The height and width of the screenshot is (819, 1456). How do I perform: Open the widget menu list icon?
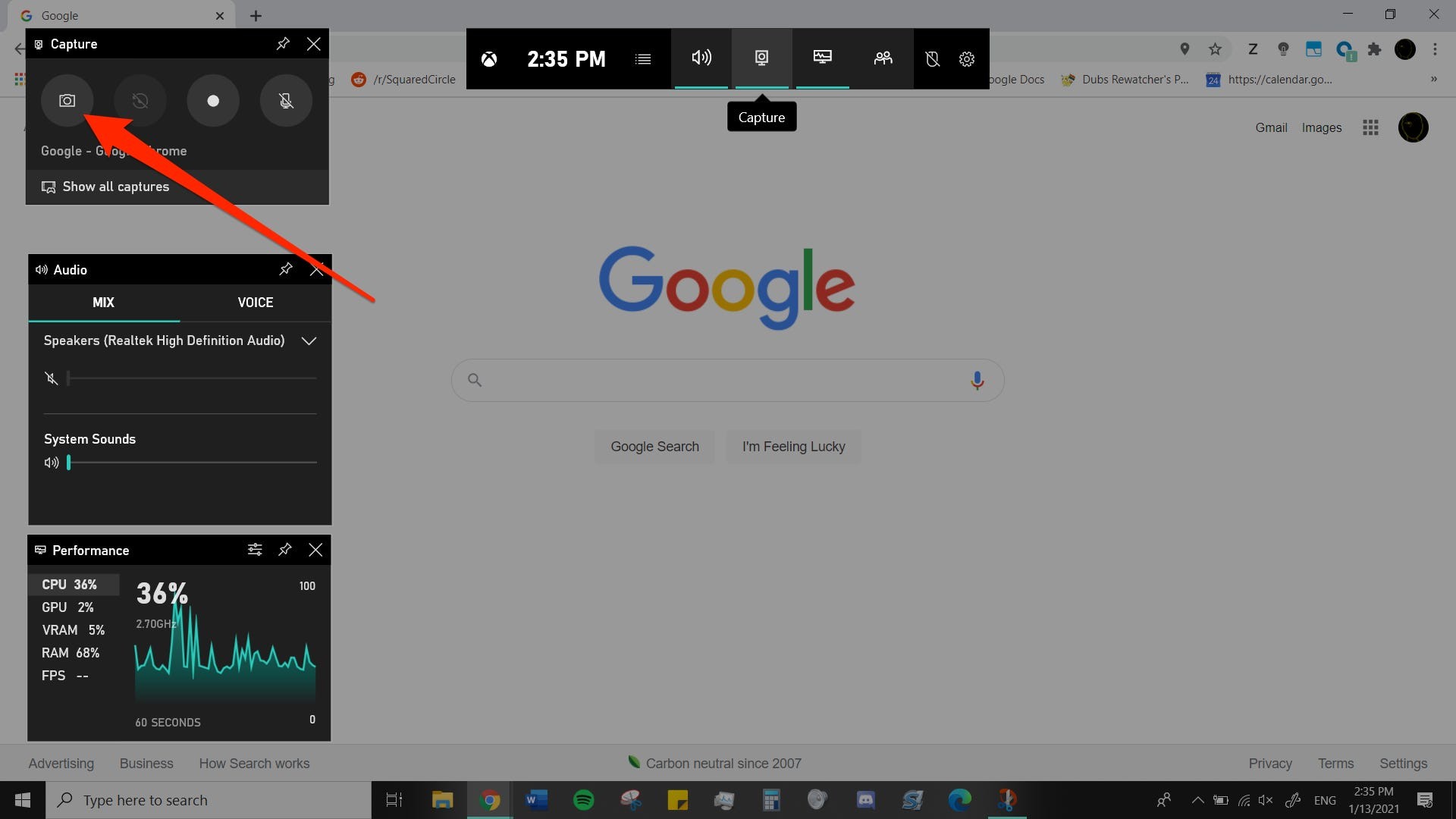point(643,58)
